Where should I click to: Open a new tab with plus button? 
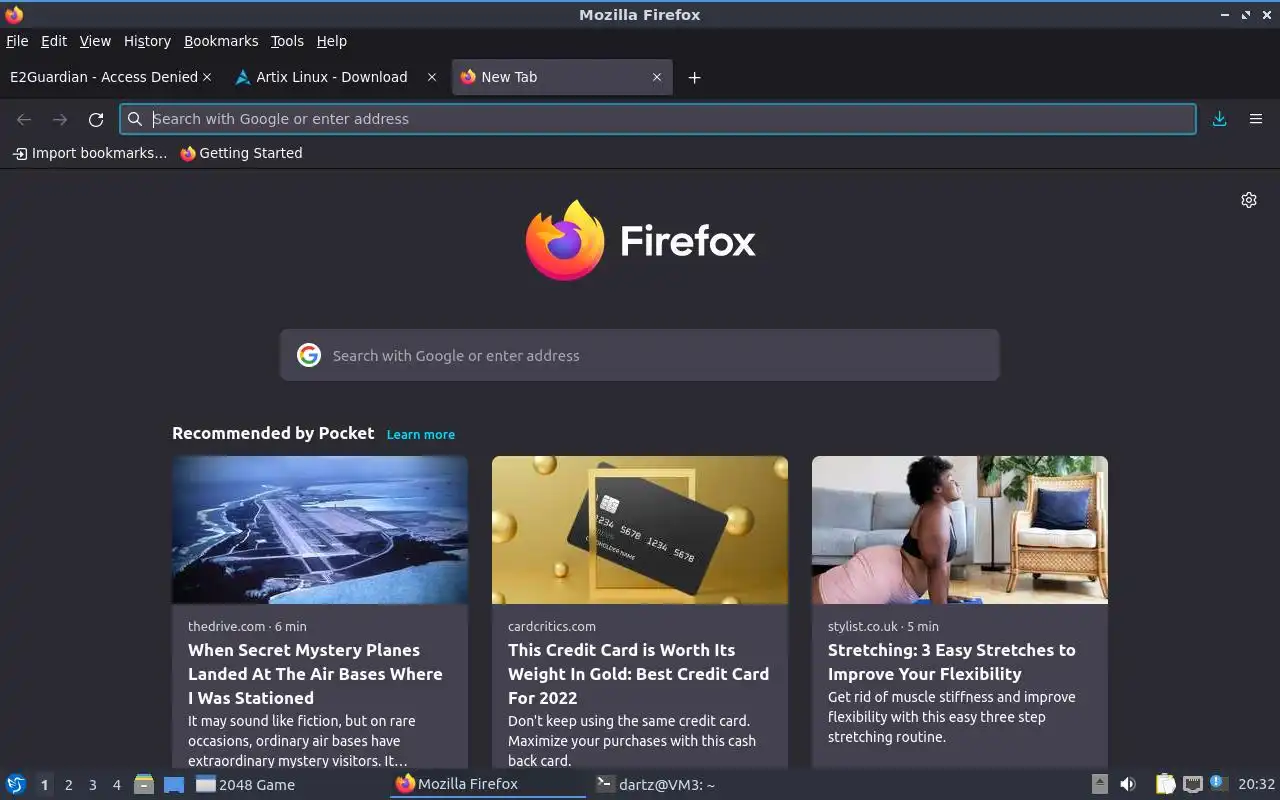[694, 77]
